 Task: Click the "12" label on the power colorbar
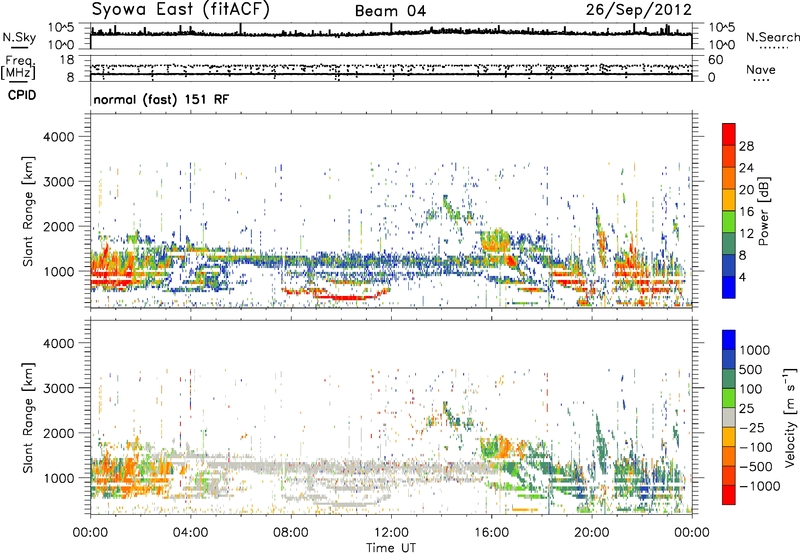(746, 234)
